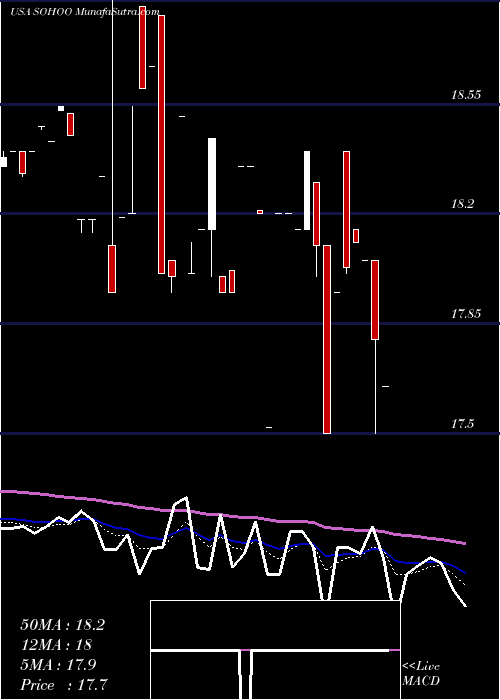The image size is (500, 700).
Task: Click the Price : 17.7 value
Action: tap(64, 685)
